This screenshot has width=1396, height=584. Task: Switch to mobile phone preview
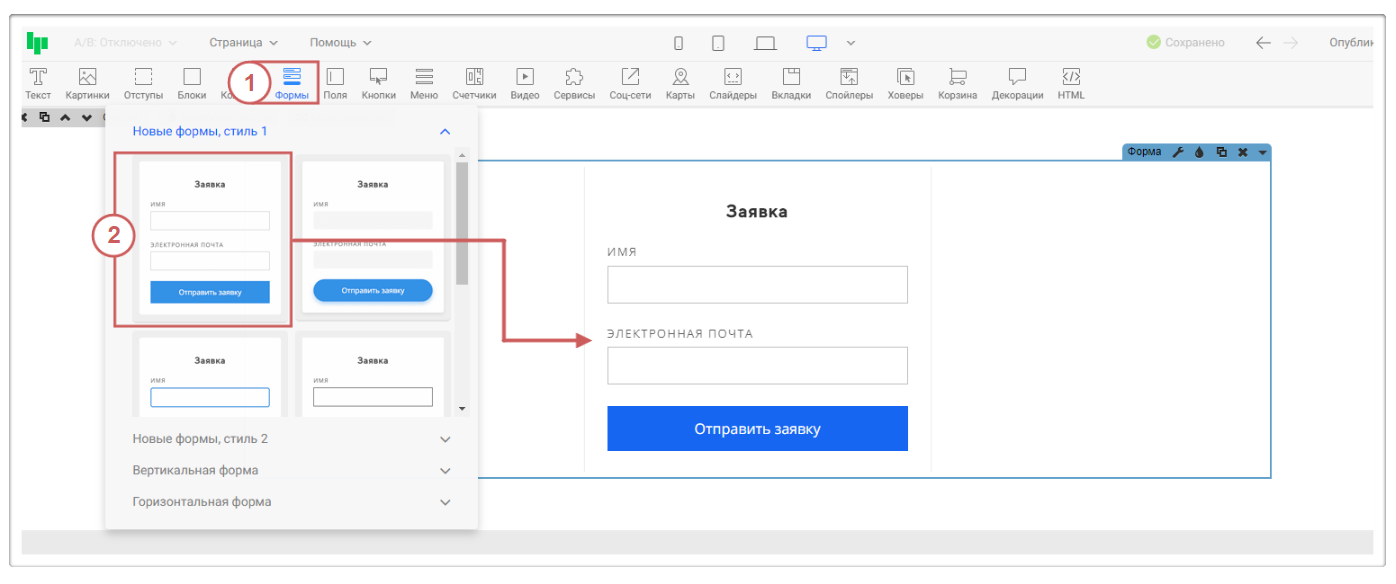click(678, 43)
